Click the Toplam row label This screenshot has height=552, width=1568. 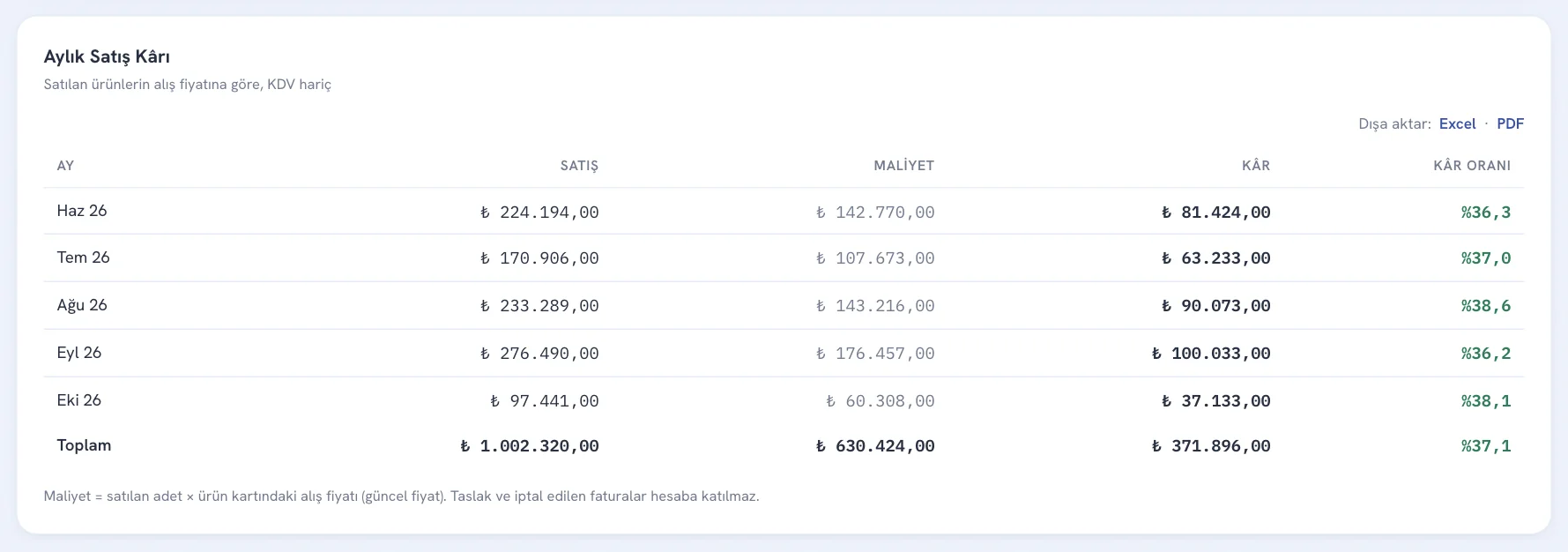point(84,445)
